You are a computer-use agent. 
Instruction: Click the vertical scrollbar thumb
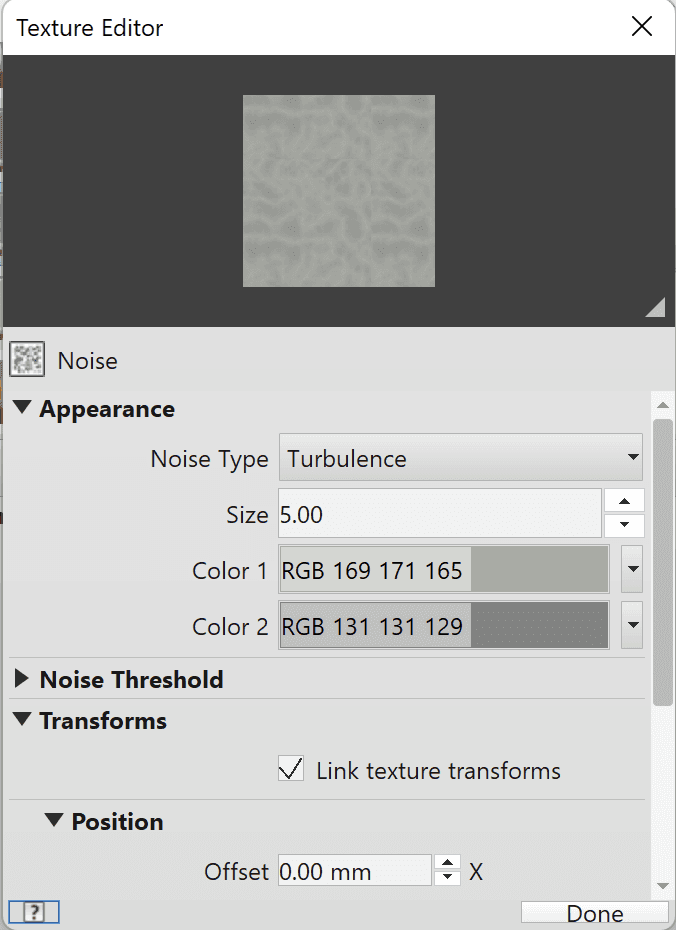(x=663, y=562)
